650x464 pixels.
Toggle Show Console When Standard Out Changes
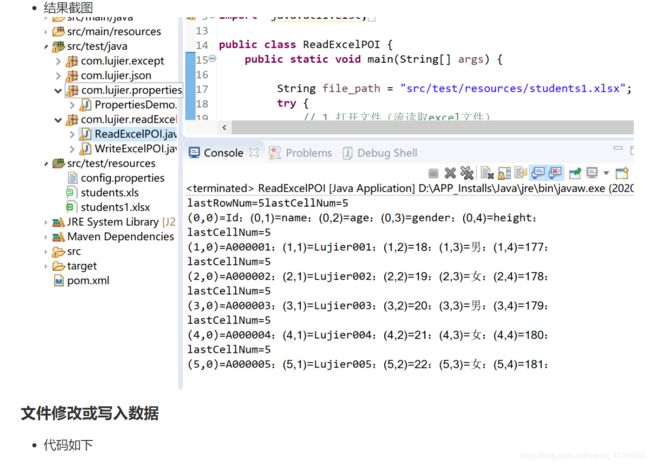(x=538, y=172)
